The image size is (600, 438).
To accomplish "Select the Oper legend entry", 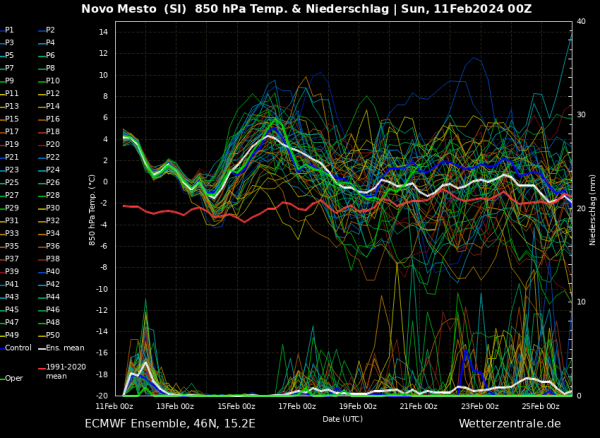I will 11,378.
